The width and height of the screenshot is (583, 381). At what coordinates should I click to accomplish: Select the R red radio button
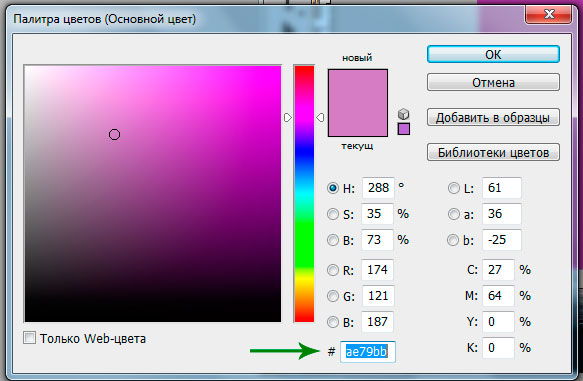point(333,270)
